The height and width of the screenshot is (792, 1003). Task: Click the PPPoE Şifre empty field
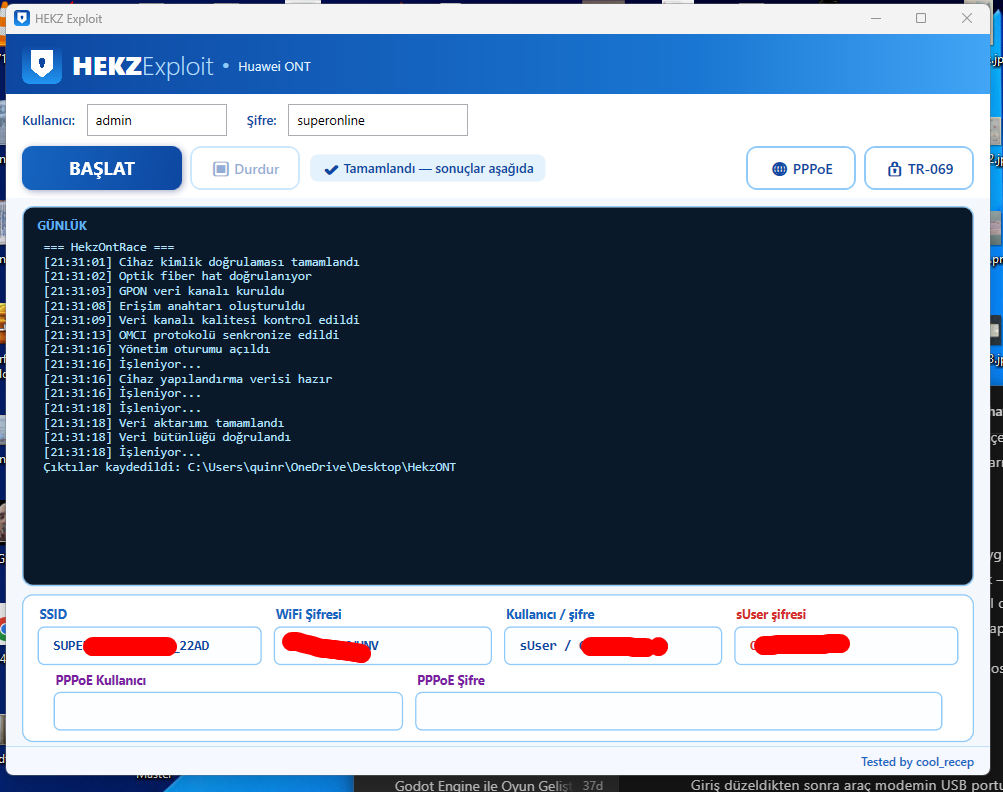tap(679, 711)
